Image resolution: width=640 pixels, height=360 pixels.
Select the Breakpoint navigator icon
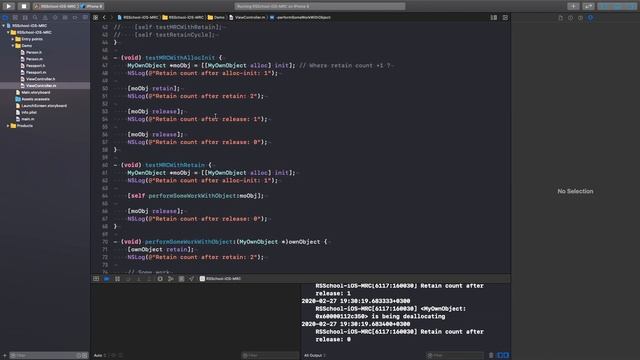point(75,18)
